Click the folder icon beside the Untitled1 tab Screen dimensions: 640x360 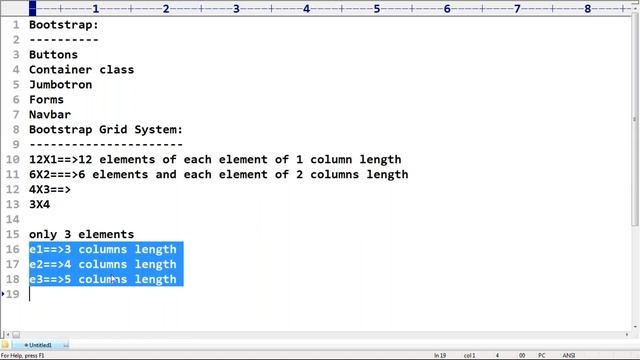(5, 345)
